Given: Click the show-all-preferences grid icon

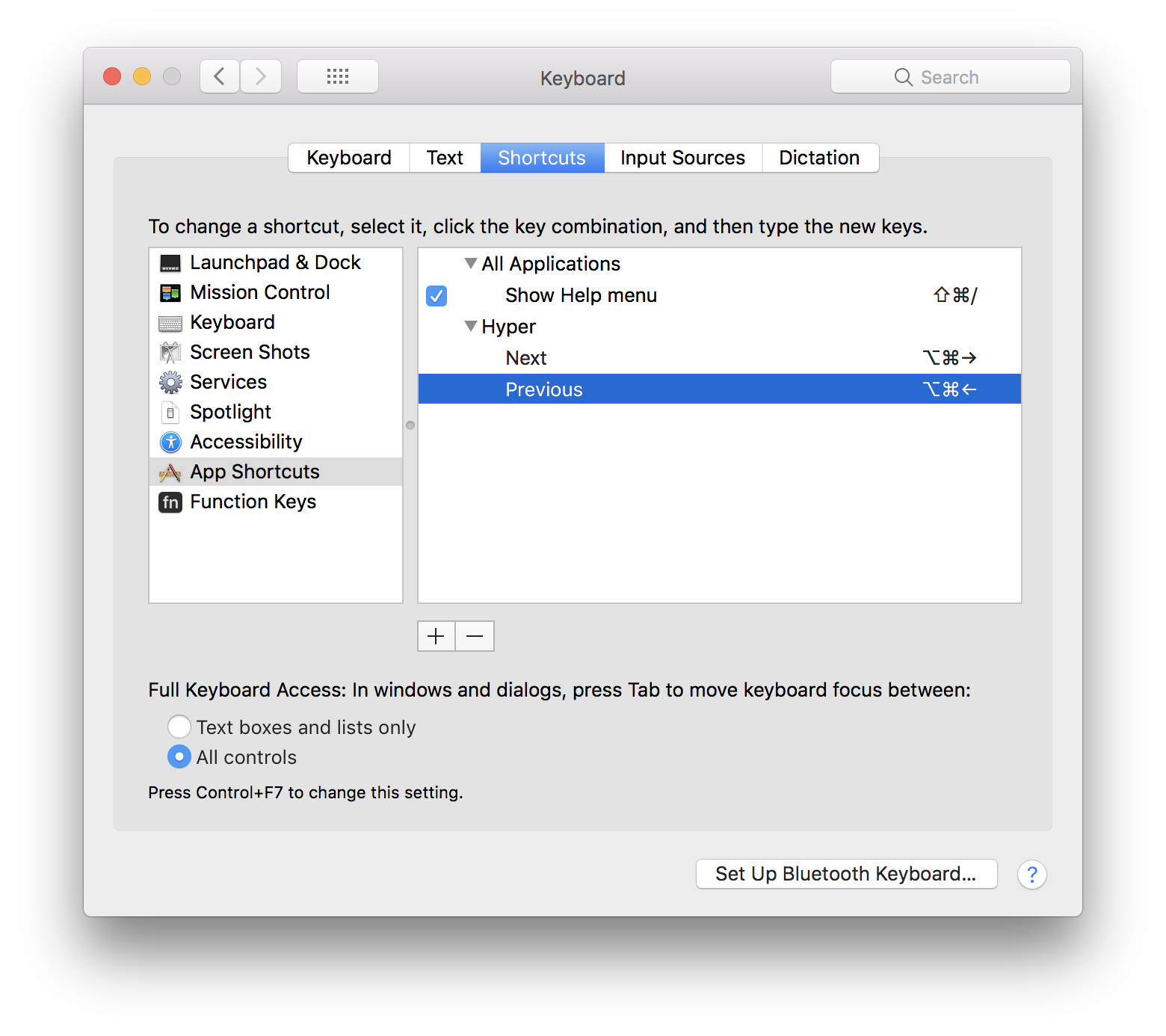Looking at the screenshot, I should tap(337, 75).
